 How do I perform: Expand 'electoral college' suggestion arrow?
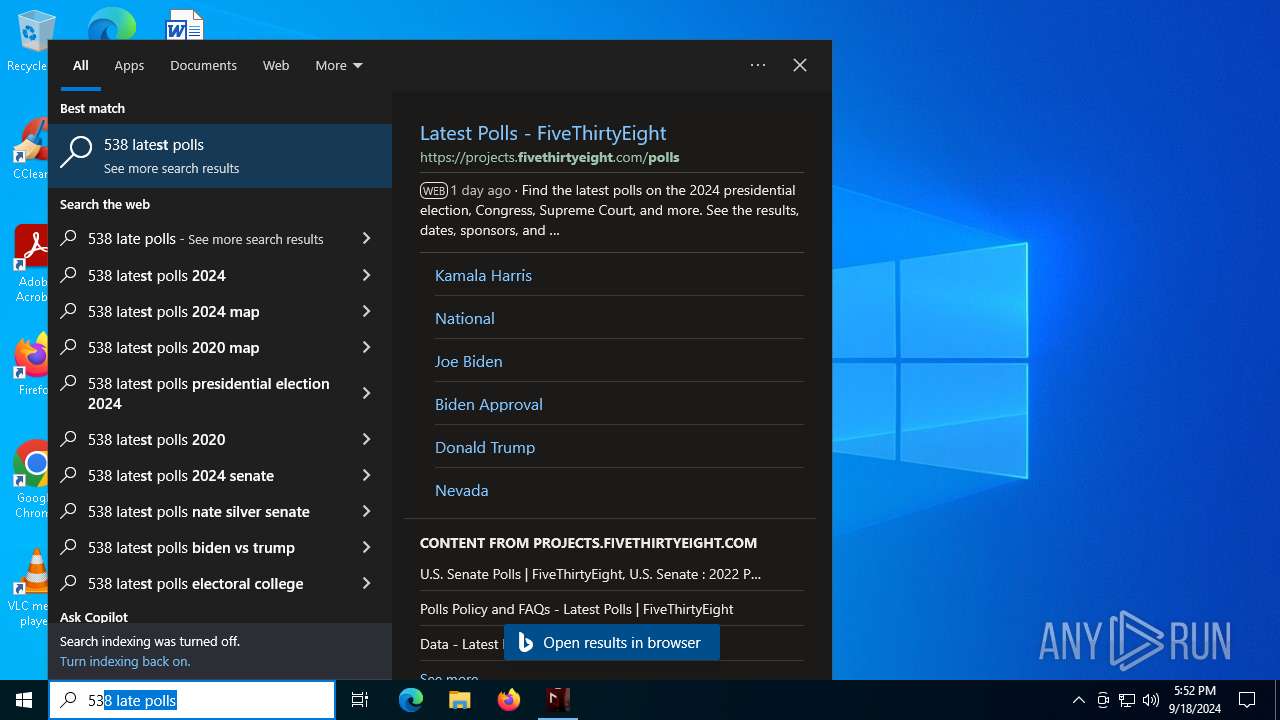click(x=366, y=583)
